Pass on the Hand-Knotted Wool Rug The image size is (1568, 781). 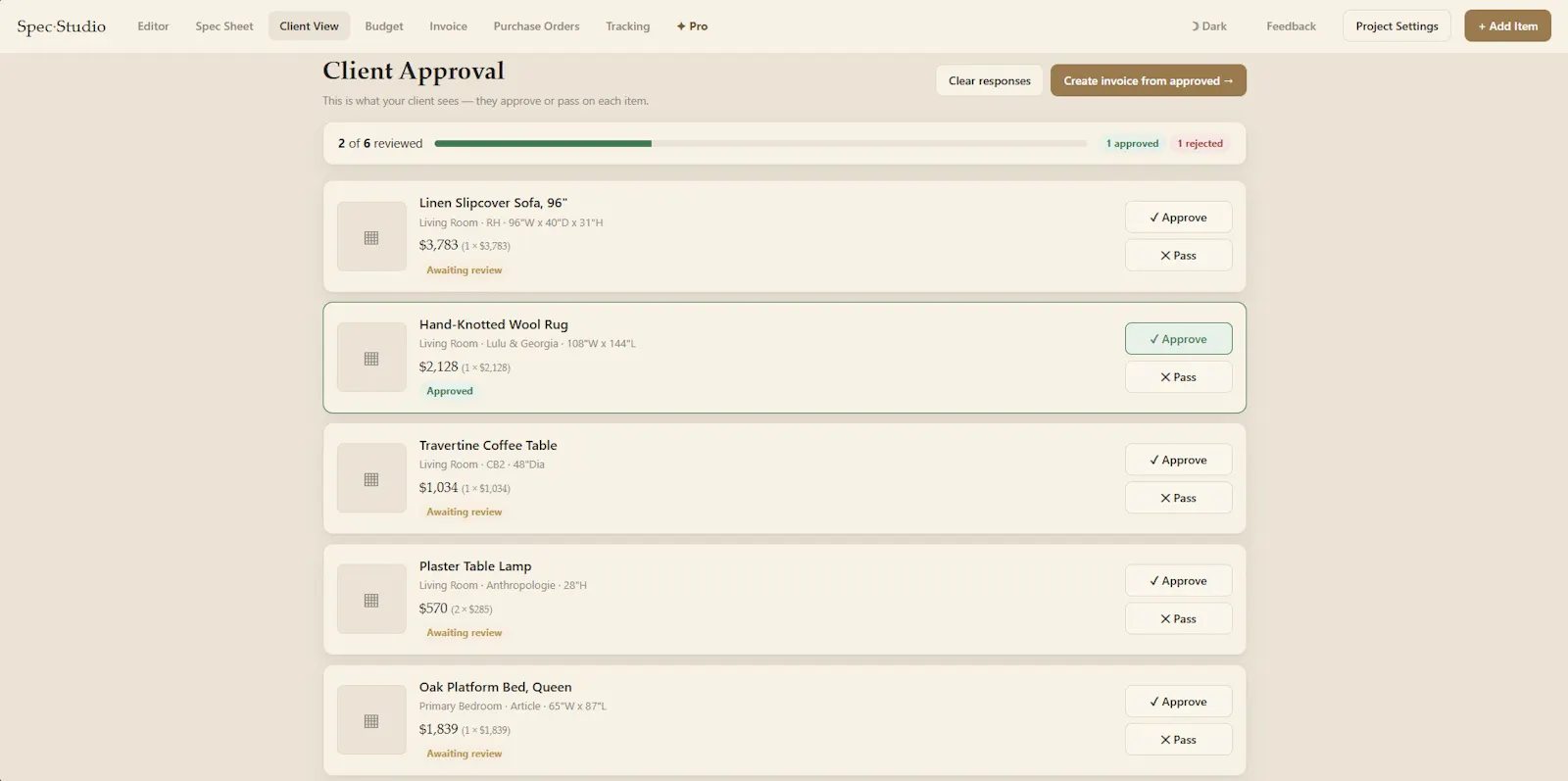pyautogui.click(x=1178, y=376)
